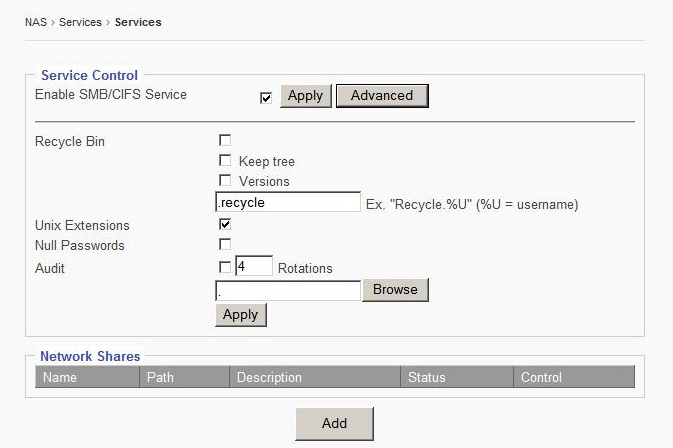Click the Name column header
The image size is (673, 448).
pyautogui.click(x=60, y=377)
